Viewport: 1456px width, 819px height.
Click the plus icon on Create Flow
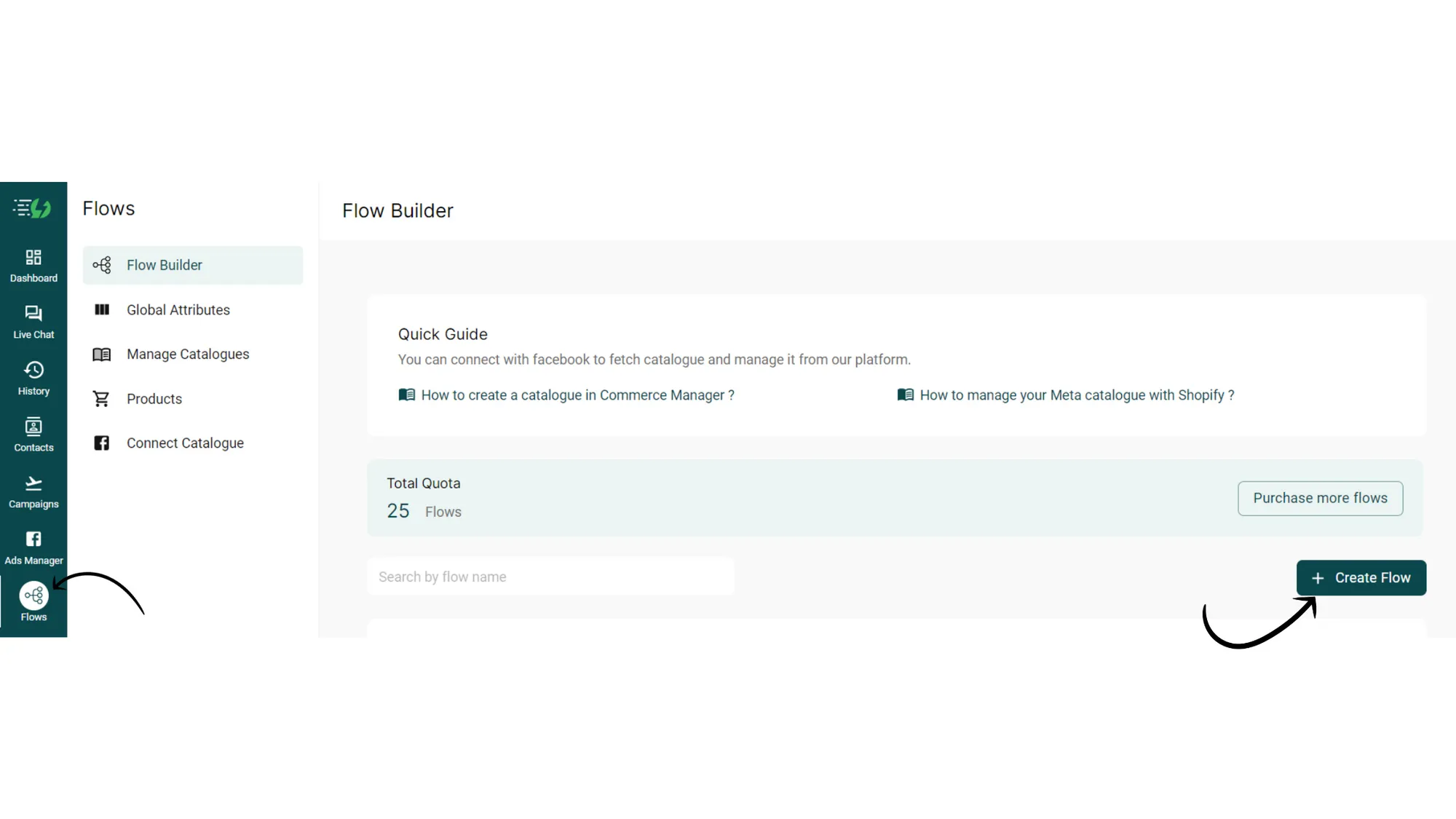[x=1318, y=577]
